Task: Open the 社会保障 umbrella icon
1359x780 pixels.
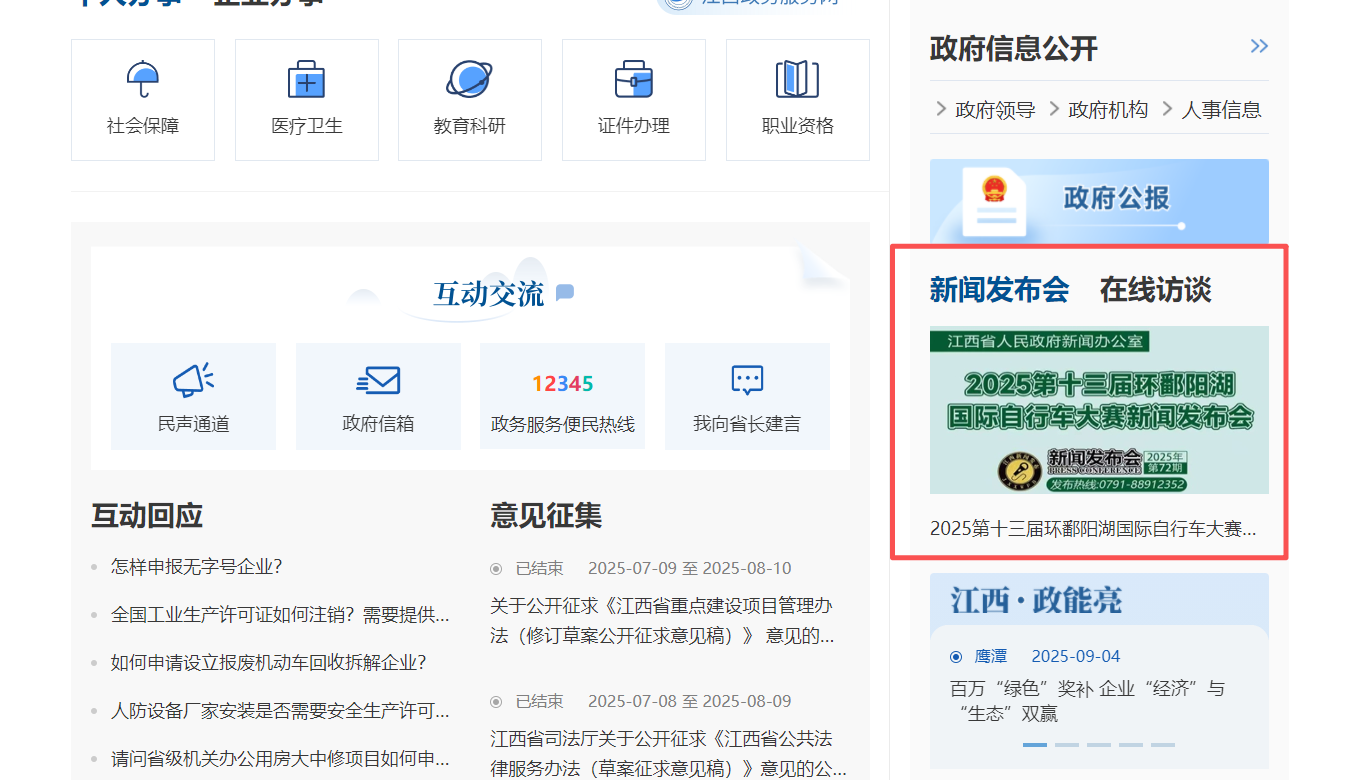Action: [143, 79]
